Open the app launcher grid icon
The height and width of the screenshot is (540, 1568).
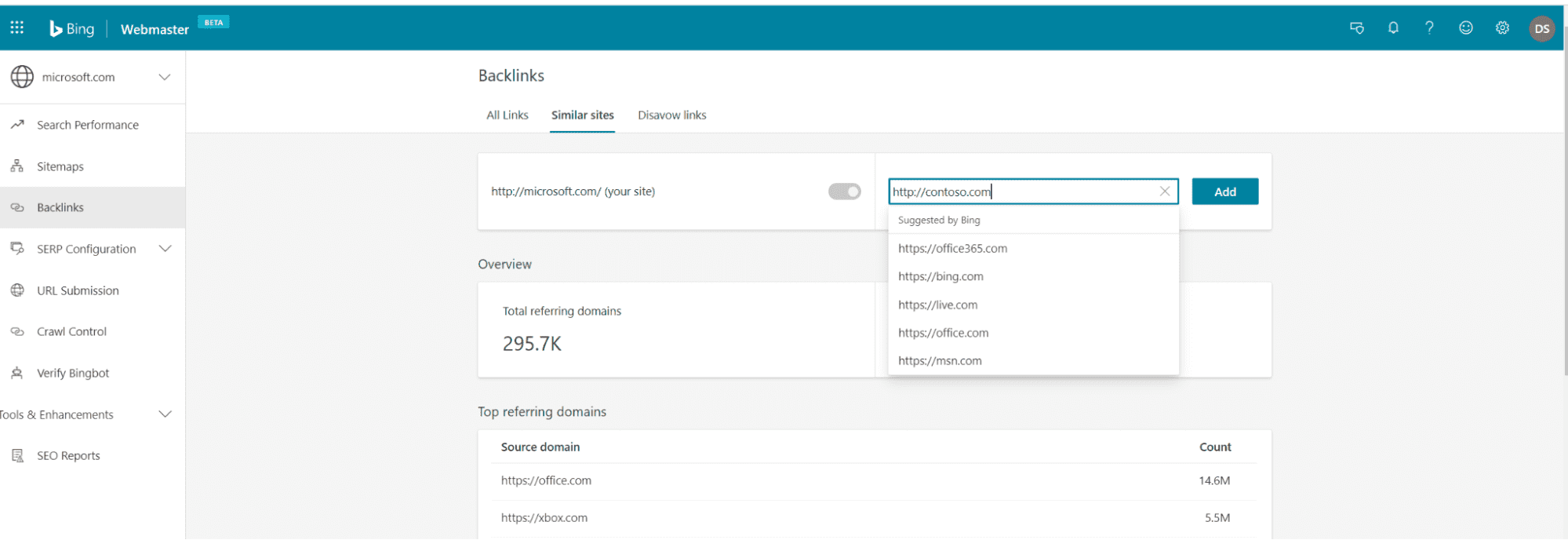17,27
